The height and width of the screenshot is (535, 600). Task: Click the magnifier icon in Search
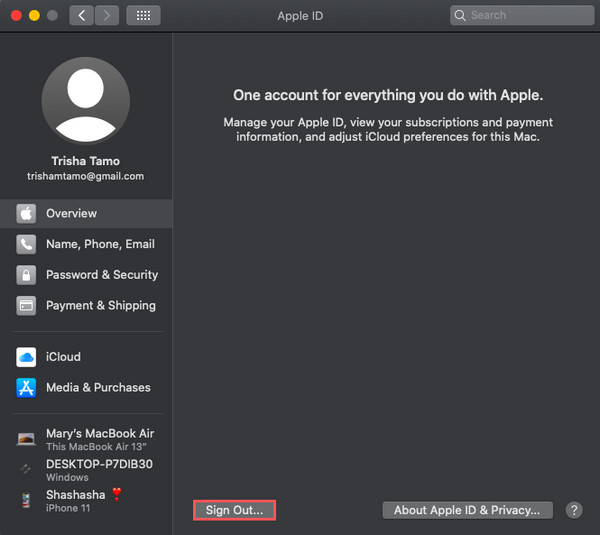tap(460, 15)
